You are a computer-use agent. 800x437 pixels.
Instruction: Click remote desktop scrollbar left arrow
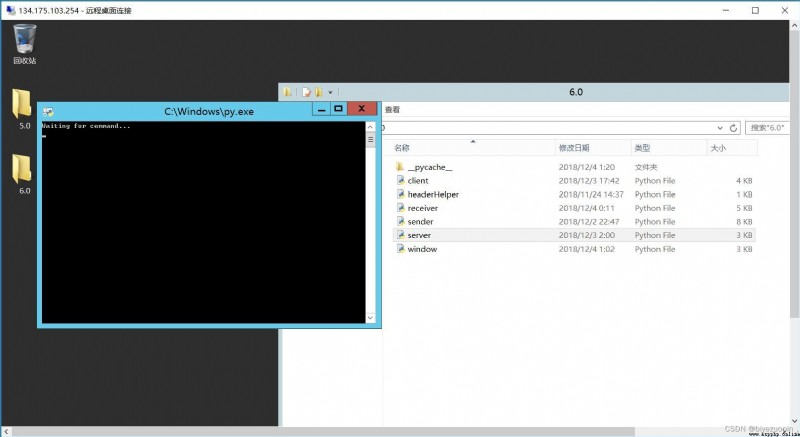tap(6, 431)
